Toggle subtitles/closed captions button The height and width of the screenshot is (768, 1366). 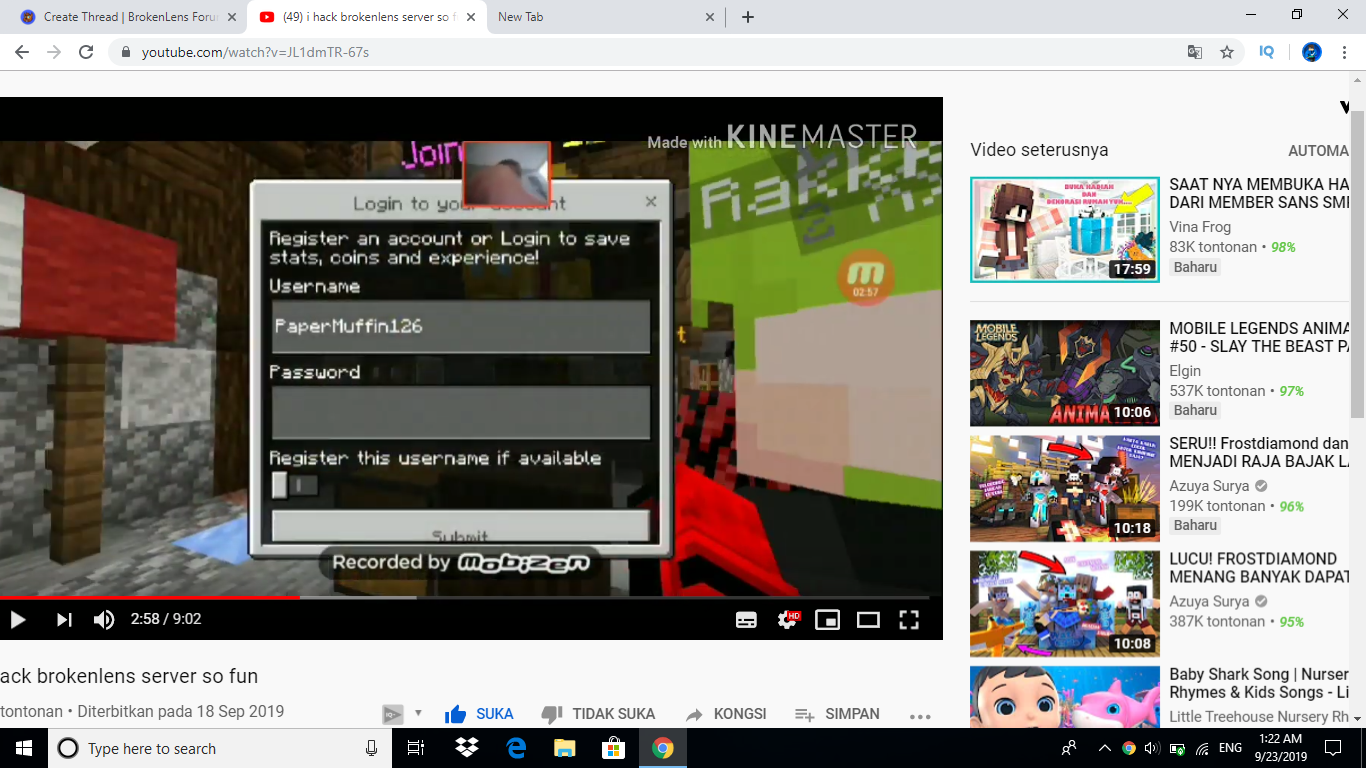click(x=746, y=620)
